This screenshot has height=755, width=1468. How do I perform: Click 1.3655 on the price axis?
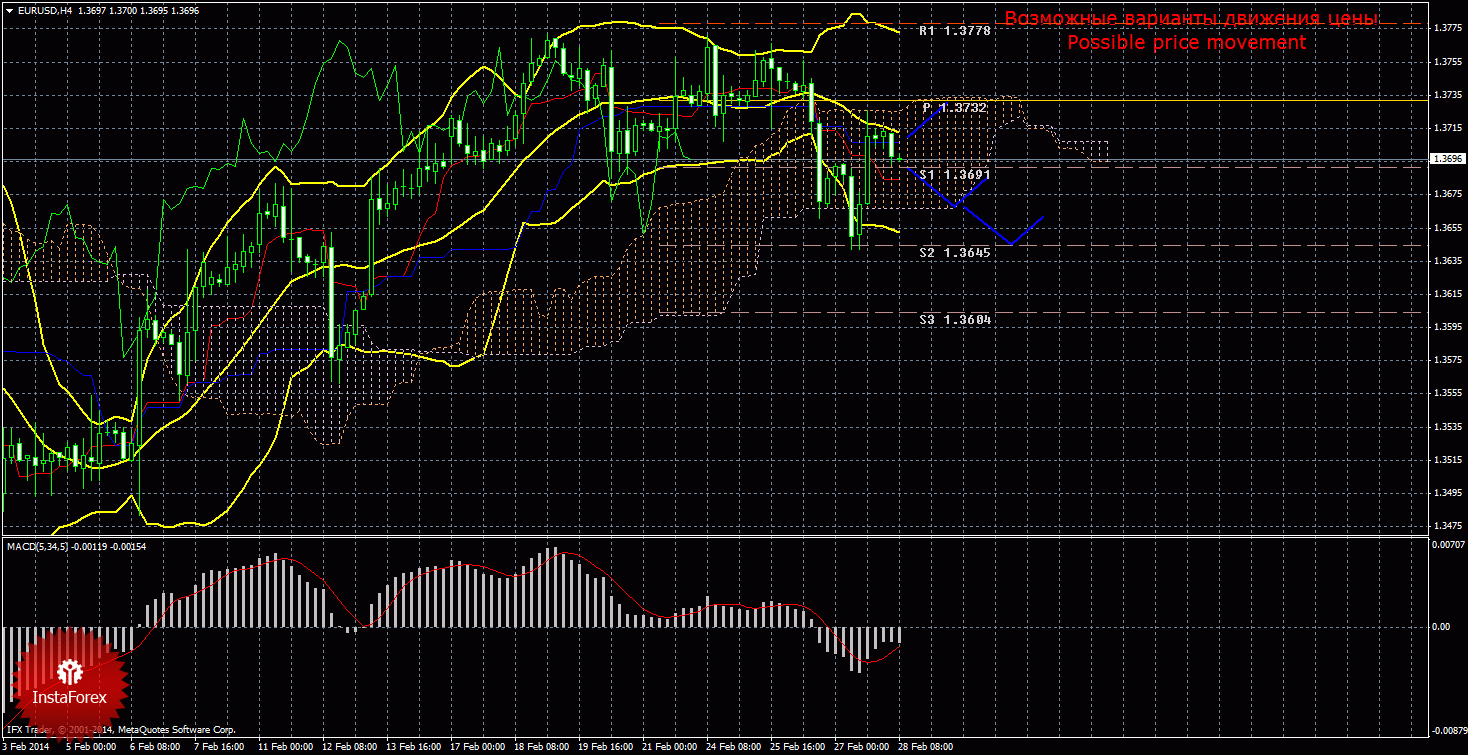[1448, 227]
